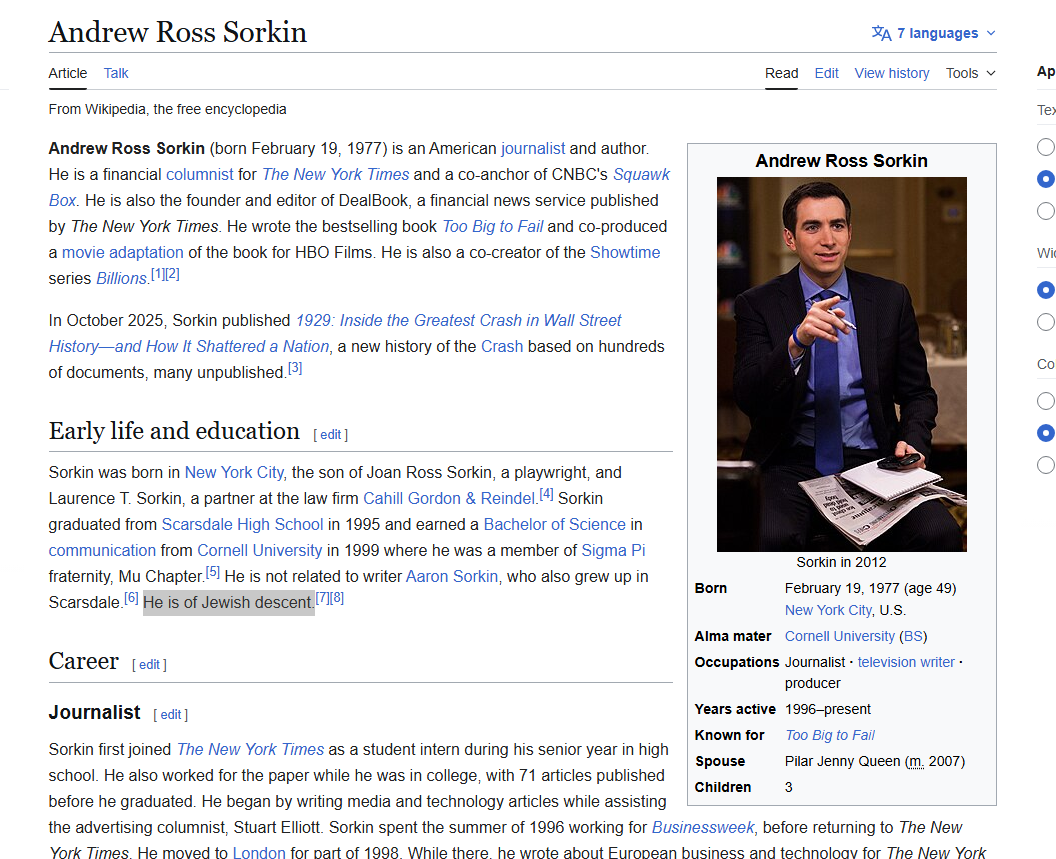Open Cornell University link in infobox
This screenshot has width=1056, height=859.
(840, 637)
